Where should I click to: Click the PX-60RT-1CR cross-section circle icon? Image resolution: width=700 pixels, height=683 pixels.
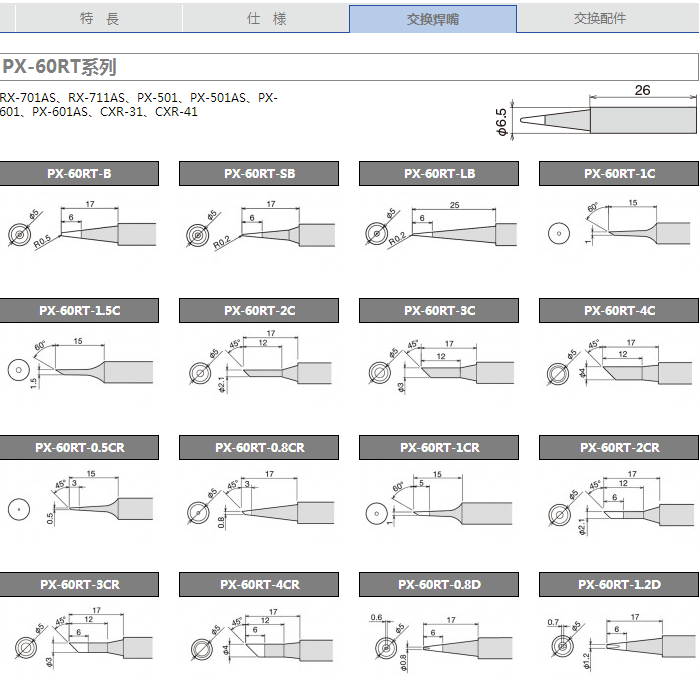point(377,513)
